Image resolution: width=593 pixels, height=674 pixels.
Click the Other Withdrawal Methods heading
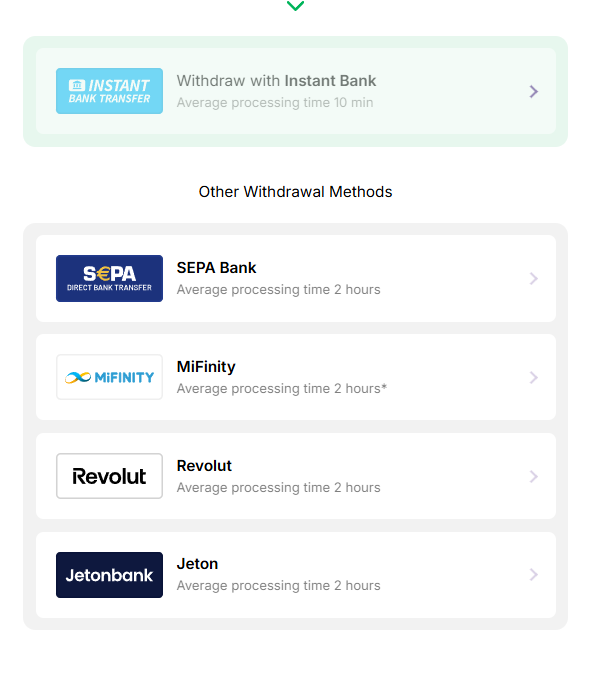pos(295,192)
